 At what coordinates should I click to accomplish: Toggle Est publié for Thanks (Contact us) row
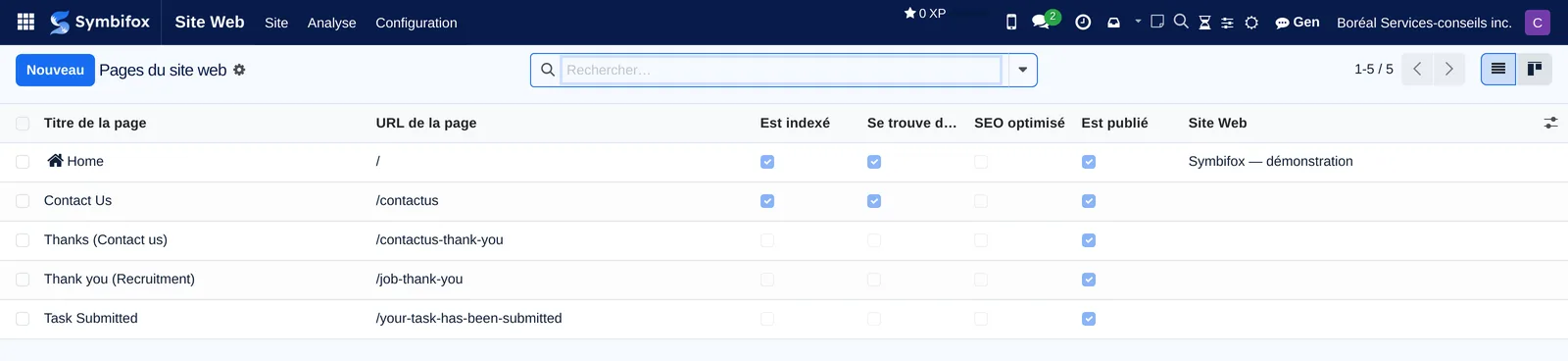[1089, 240]
